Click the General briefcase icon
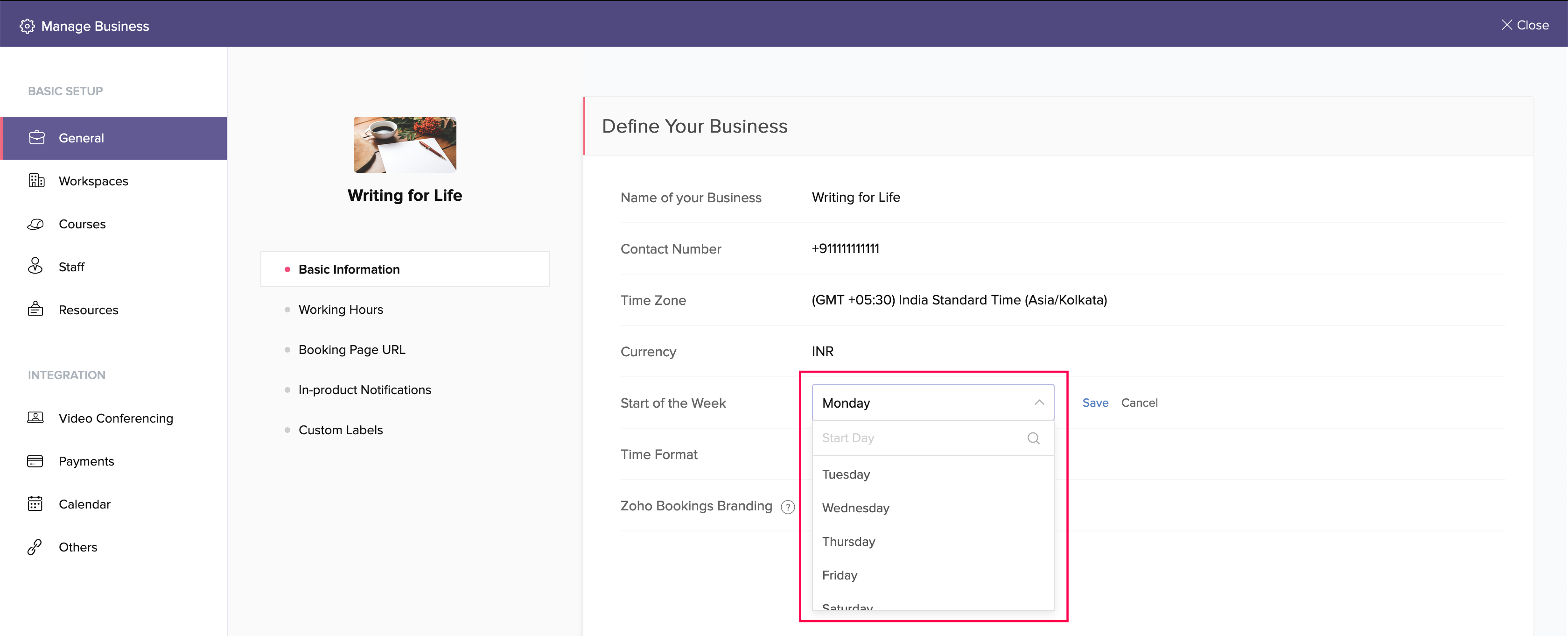Viewport: 1568px width, 636px height. (36, 138)
